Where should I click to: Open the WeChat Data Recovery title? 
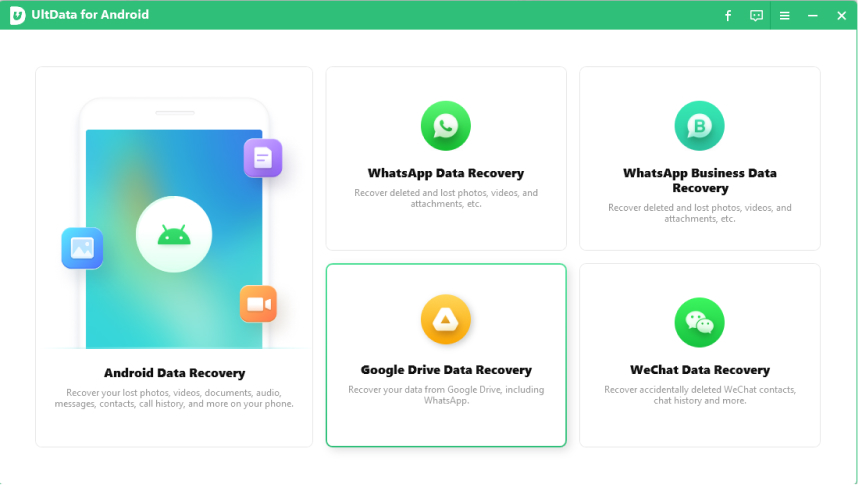tap(699, 370)
